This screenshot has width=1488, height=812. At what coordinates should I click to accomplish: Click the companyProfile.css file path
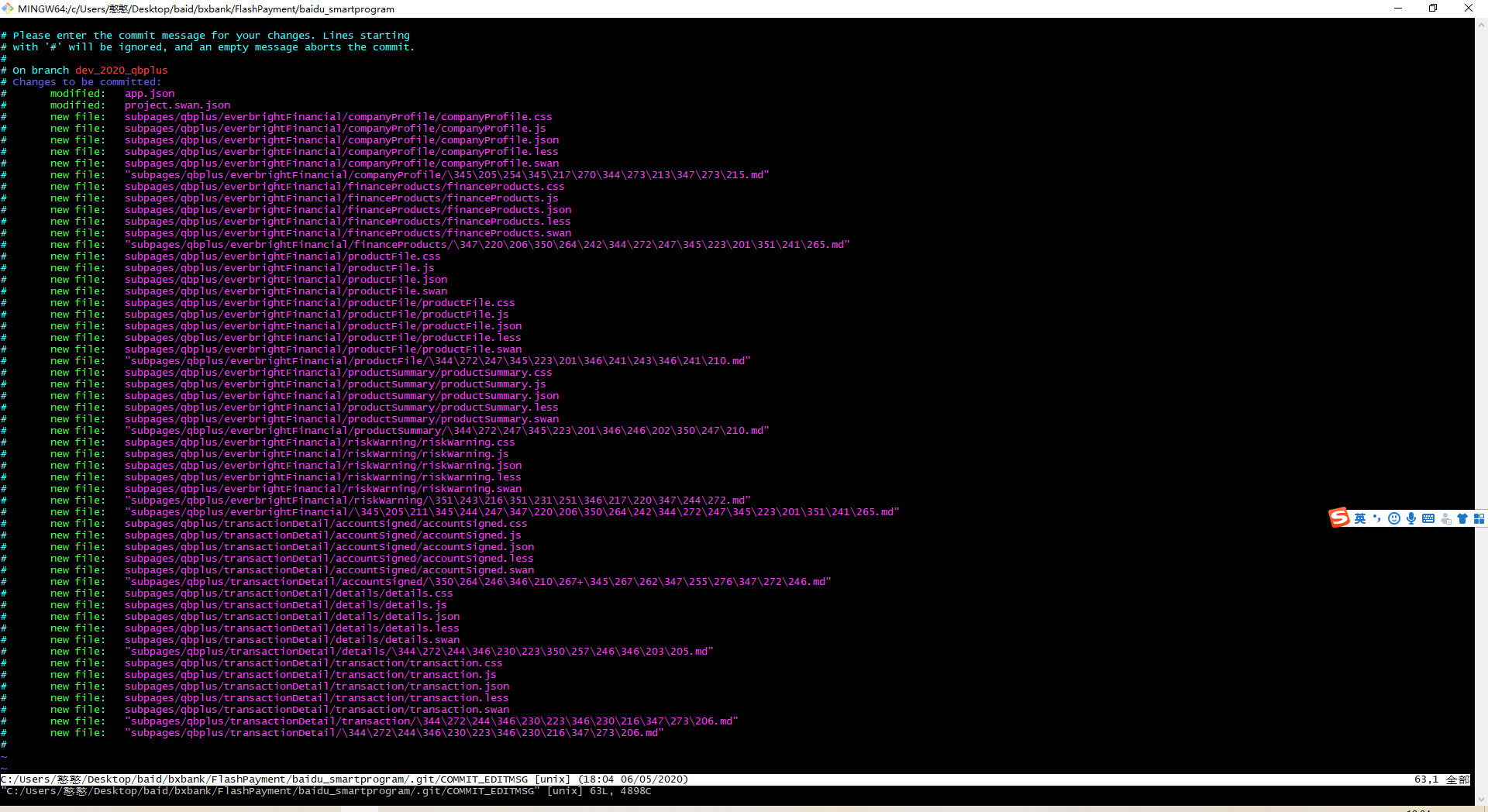pos(339,117)
